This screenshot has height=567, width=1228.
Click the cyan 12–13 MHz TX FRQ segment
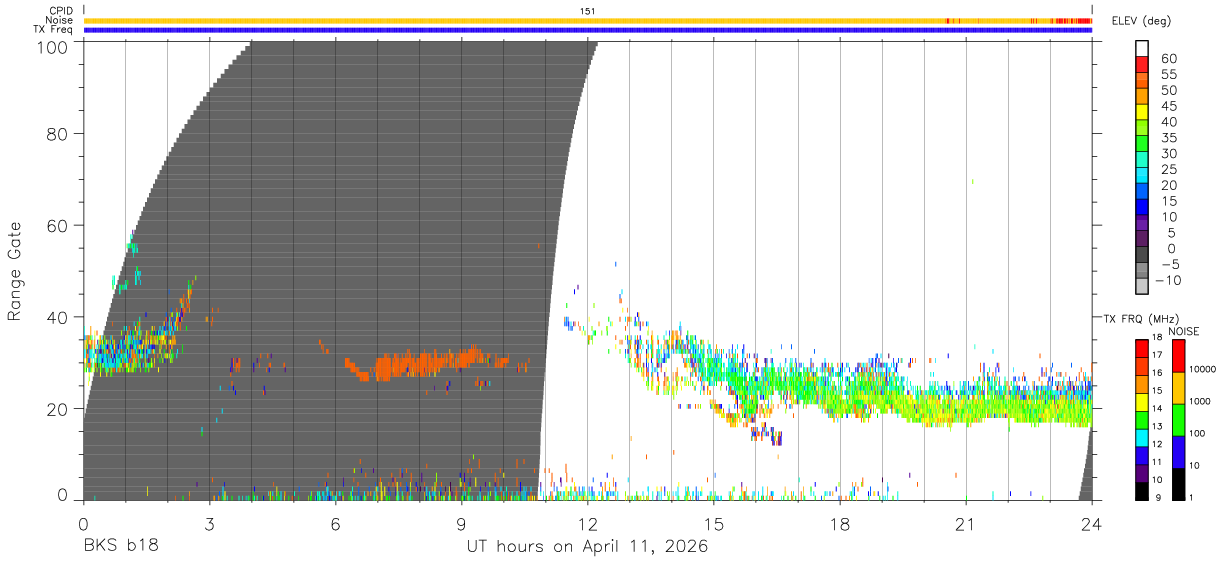point(1142,437)
